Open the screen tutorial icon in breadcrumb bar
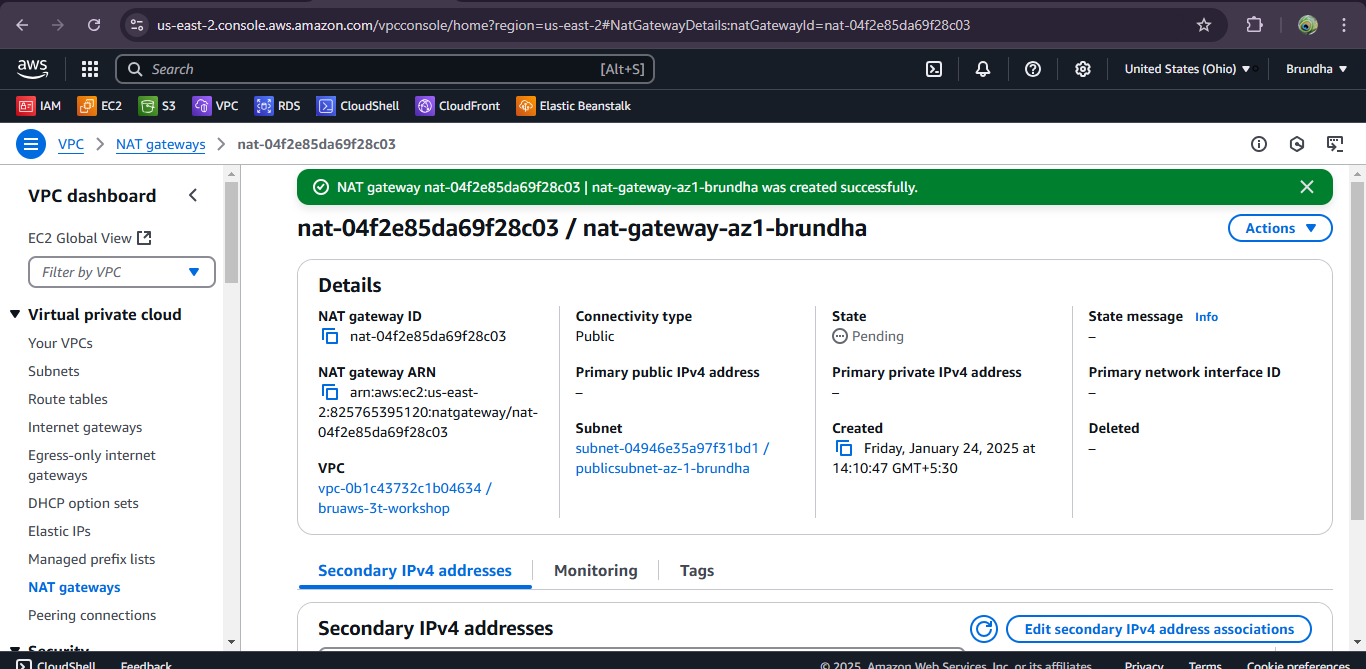 (x=1334, y=144)
